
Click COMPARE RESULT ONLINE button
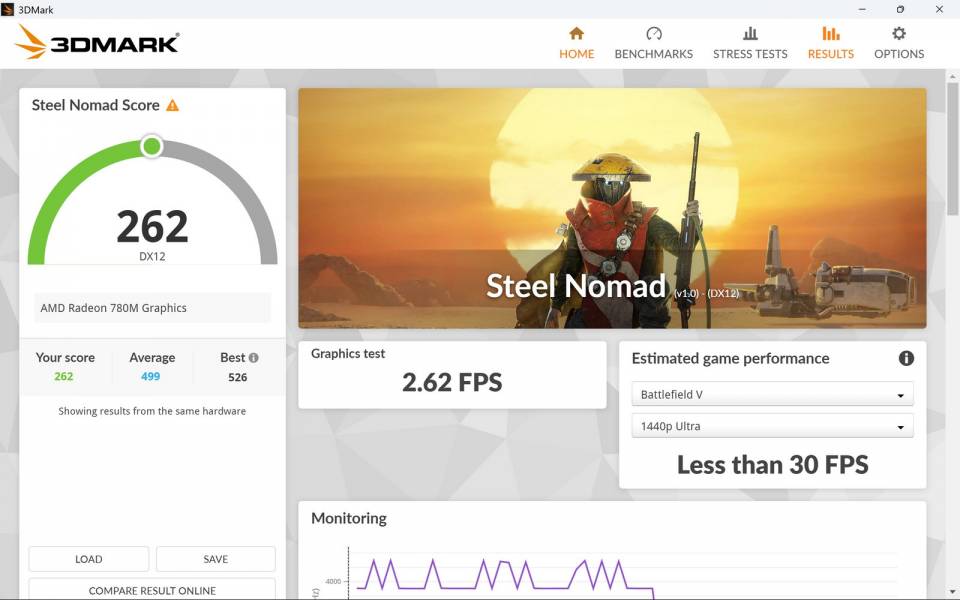tap(152, 590)
